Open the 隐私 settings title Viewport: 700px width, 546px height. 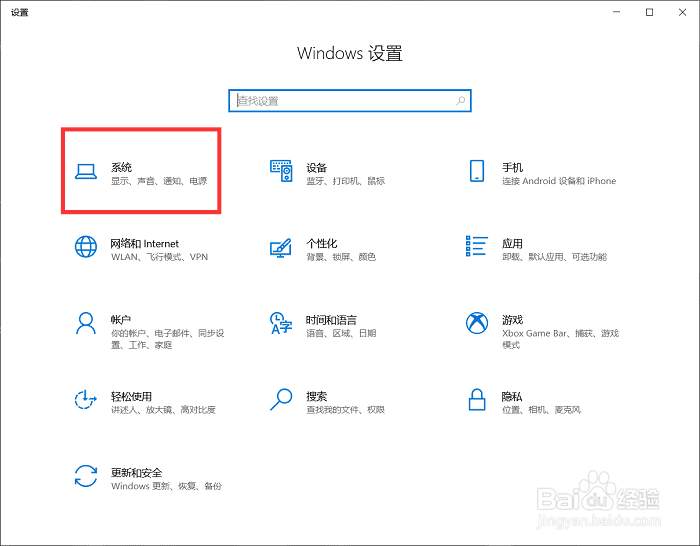pos(512,396)
